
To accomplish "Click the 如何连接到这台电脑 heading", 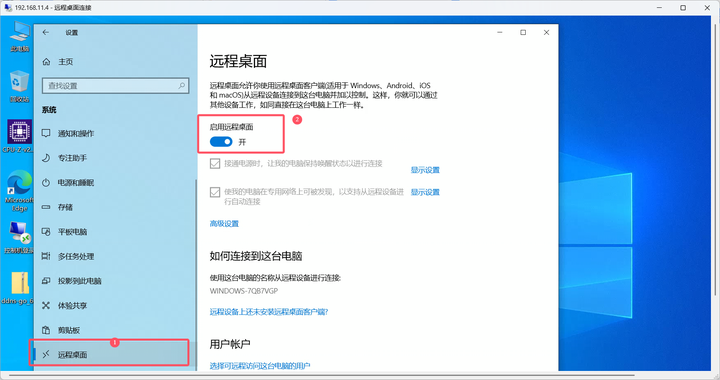I will coord(256,256).
